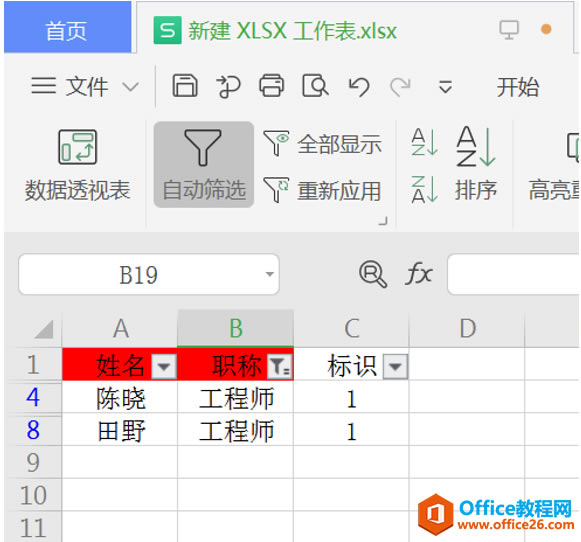
Task: Open quick access toolbar customize dropdown
Action: [445, 87]
